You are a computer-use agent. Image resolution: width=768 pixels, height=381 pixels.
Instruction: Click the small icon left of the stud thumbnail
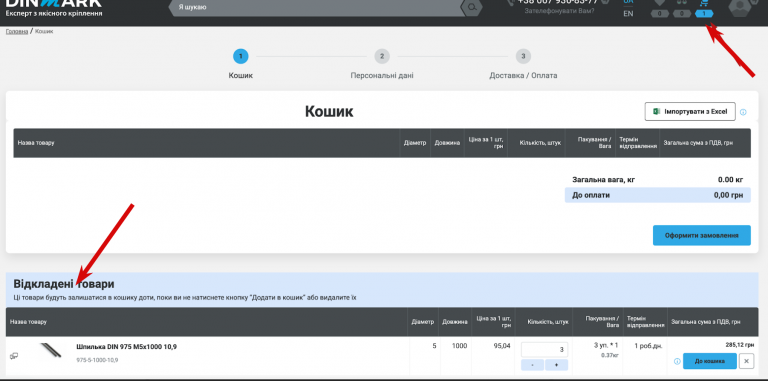tap(14, 356)
